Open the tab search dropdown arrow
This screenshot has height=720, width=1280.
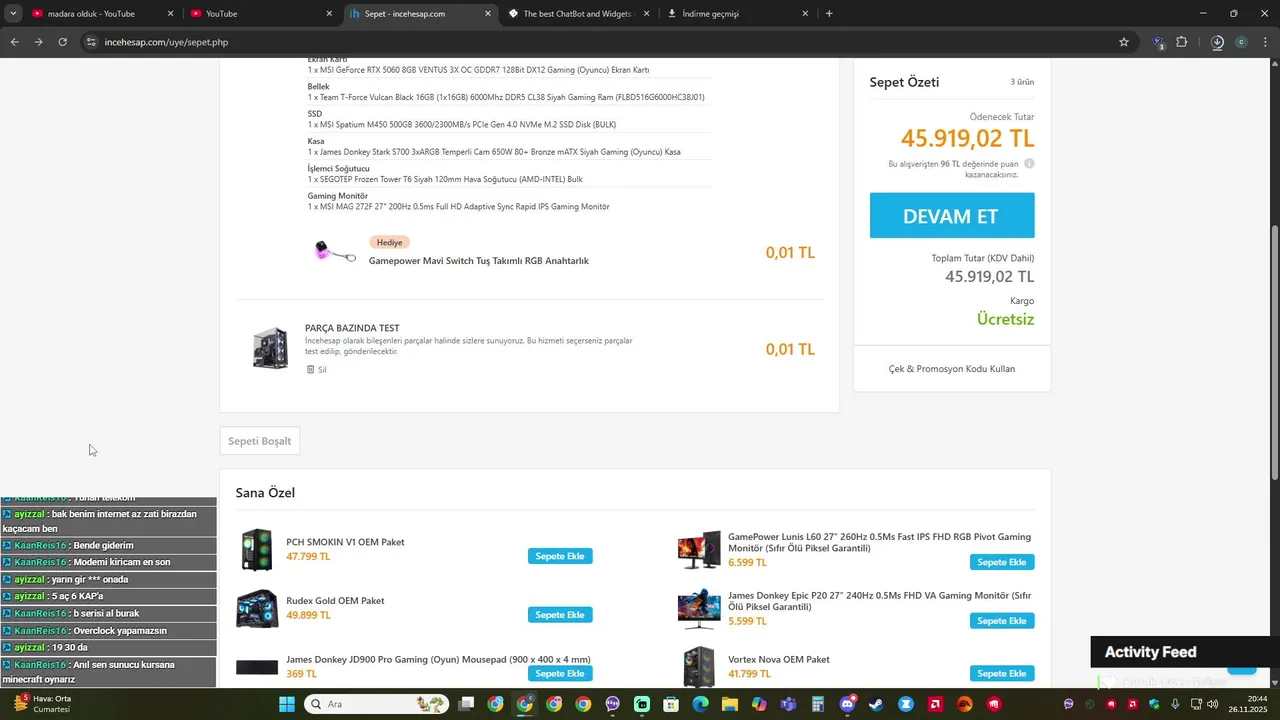[x=13, y=14]
